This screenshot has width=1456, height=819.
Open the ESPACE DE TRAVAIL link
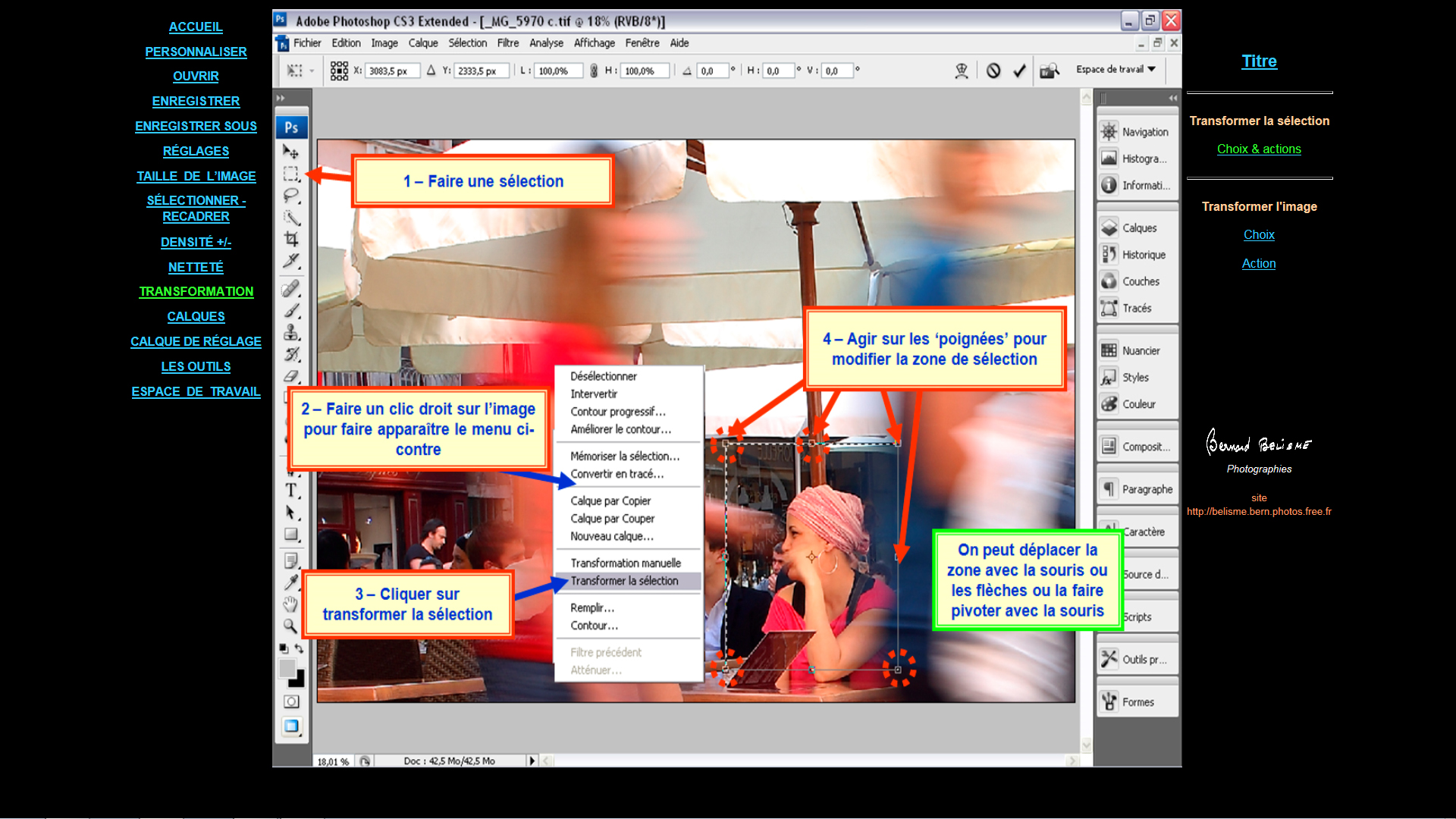(x=196, y=392)
